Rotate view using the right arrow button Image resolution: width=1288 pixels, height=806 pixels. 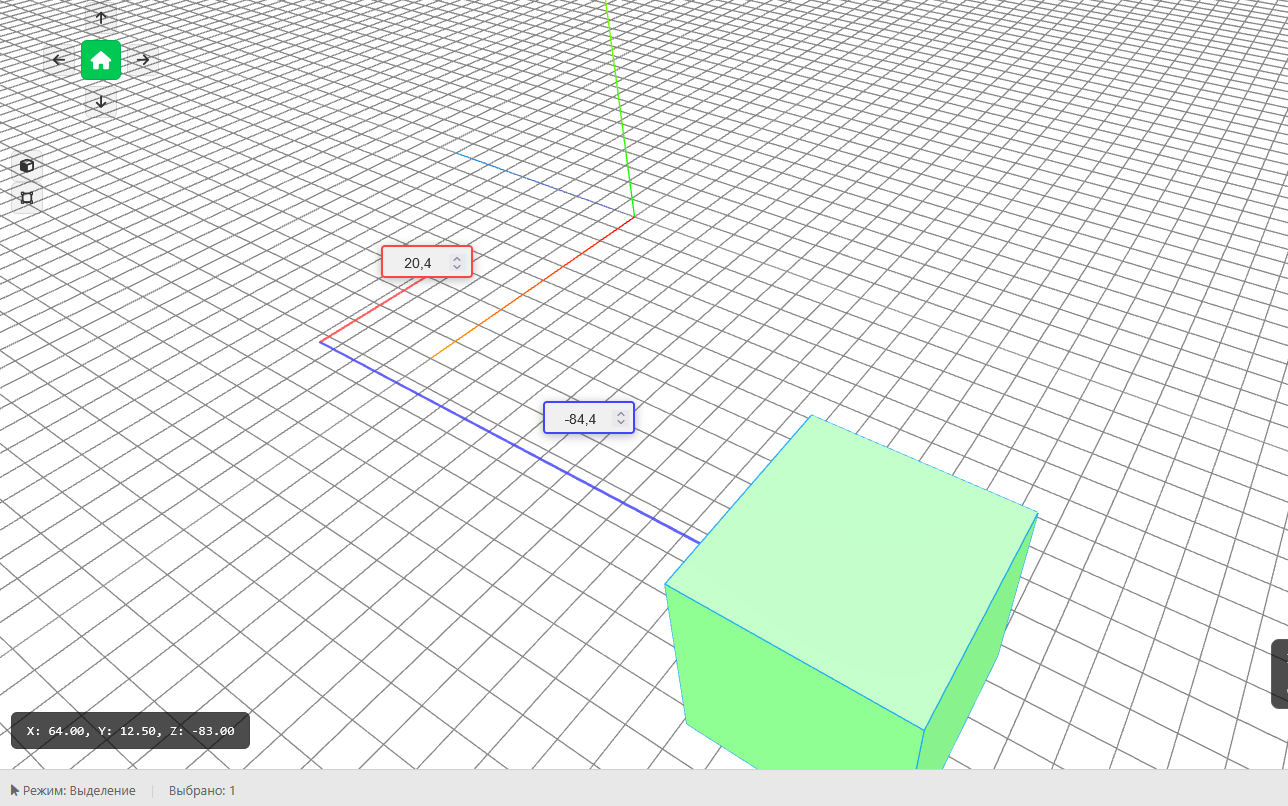pyautogui.click(x=143, y=60)
